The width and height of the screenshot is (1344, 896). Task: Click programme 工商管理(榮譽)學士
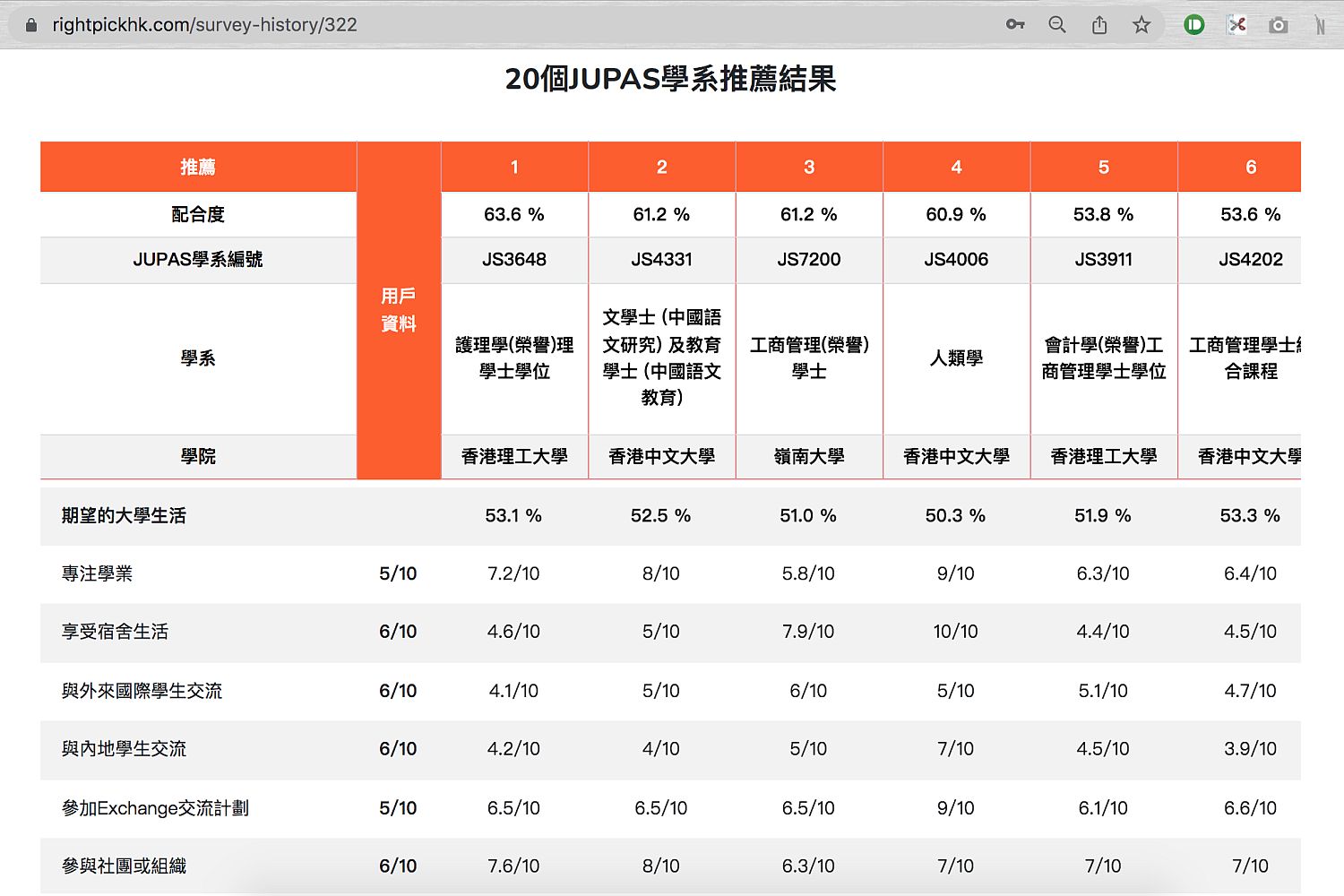click(x=809, y=358)
